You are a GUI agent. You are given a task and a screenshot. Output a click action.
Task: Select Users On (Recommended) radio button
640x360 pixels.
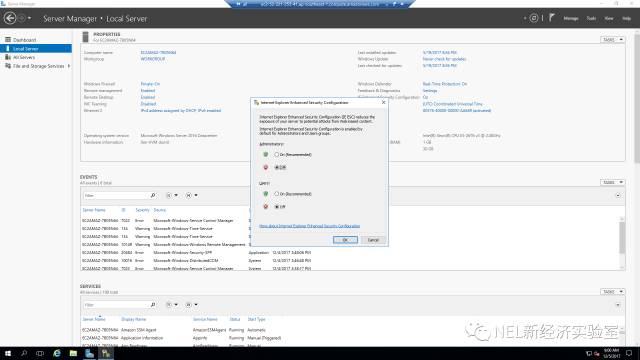277,194
